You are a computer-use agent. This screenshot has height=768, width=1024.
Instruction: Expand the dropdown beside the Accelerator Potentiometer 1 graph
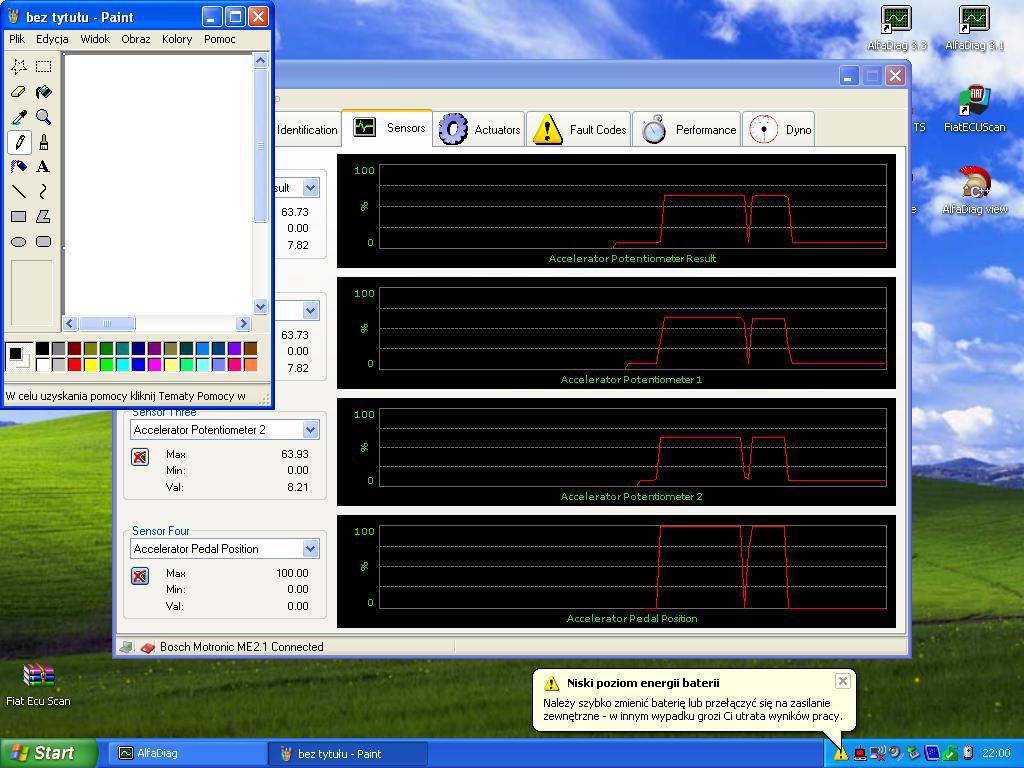311,310
